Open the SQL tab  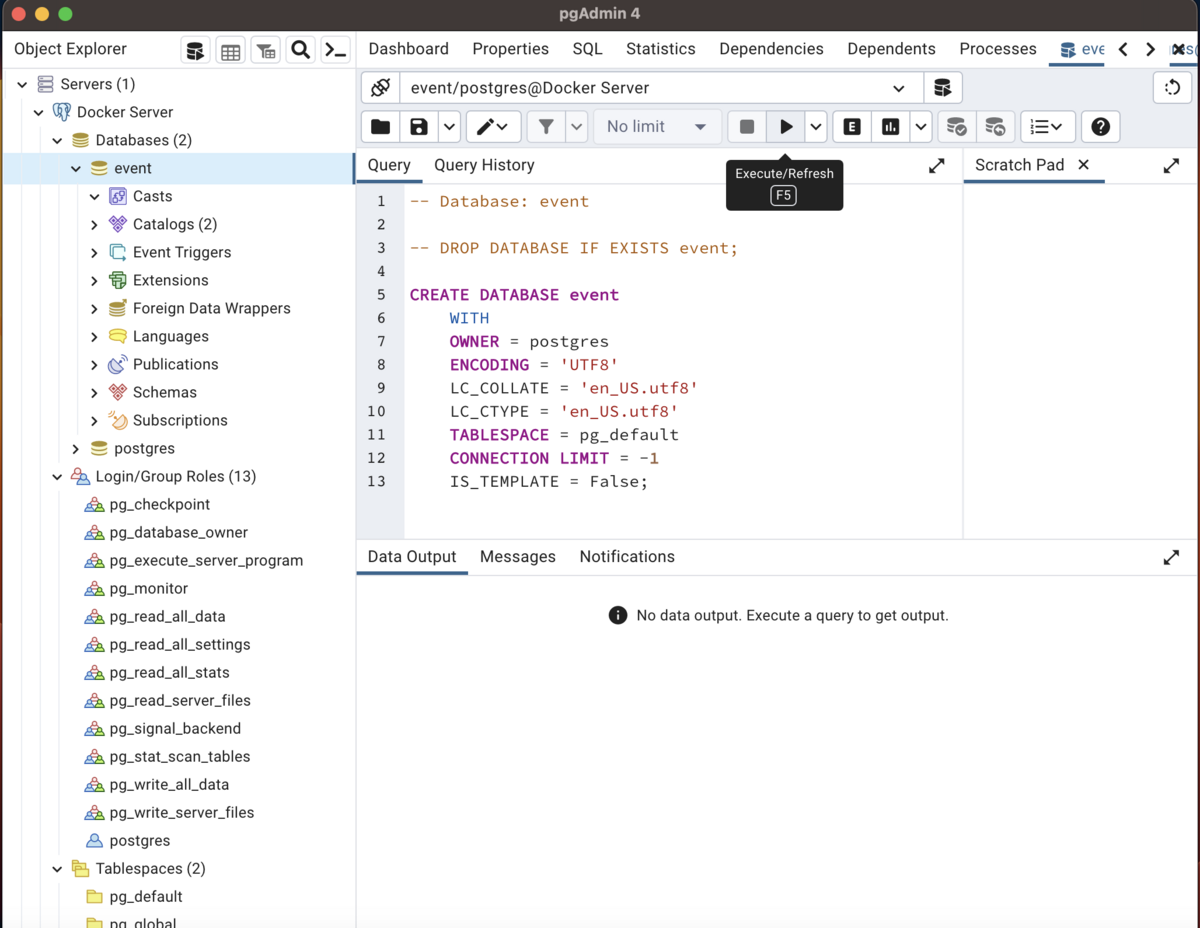(x=587, y=49)
